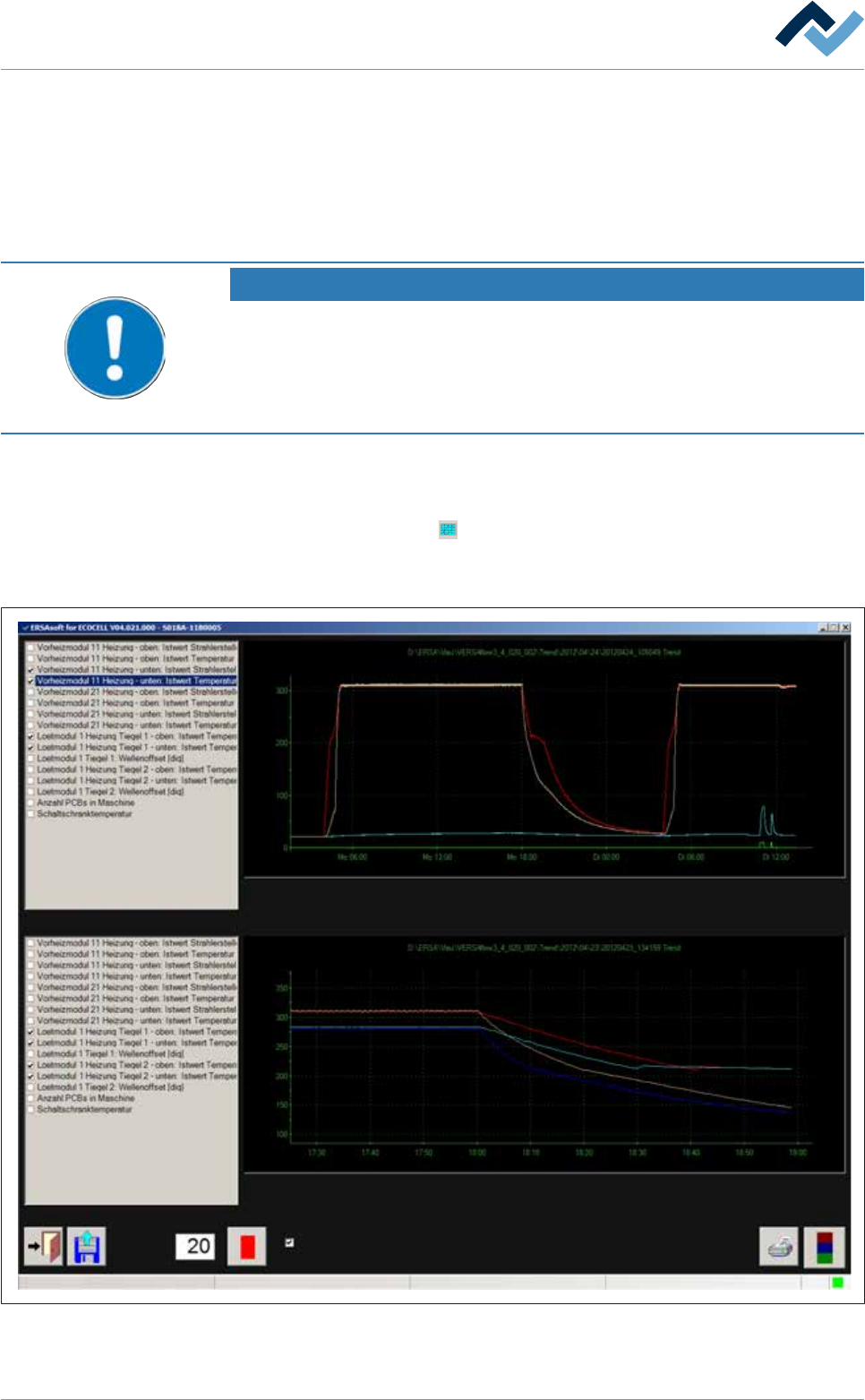Upper list: check Vorheizmodul 21 oben Istwert Temperatur
This screenshot has width=865, height=1400.
coord(31,702)
